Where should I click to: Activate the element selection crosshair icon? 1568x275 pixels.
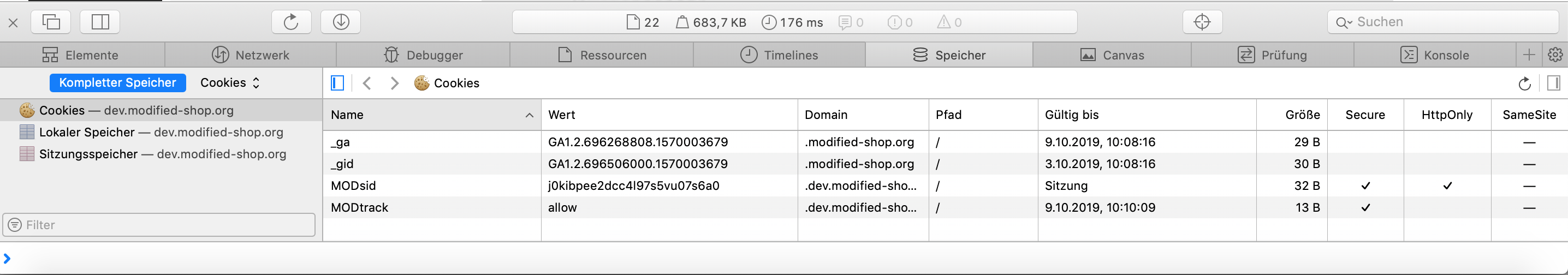1202,22
